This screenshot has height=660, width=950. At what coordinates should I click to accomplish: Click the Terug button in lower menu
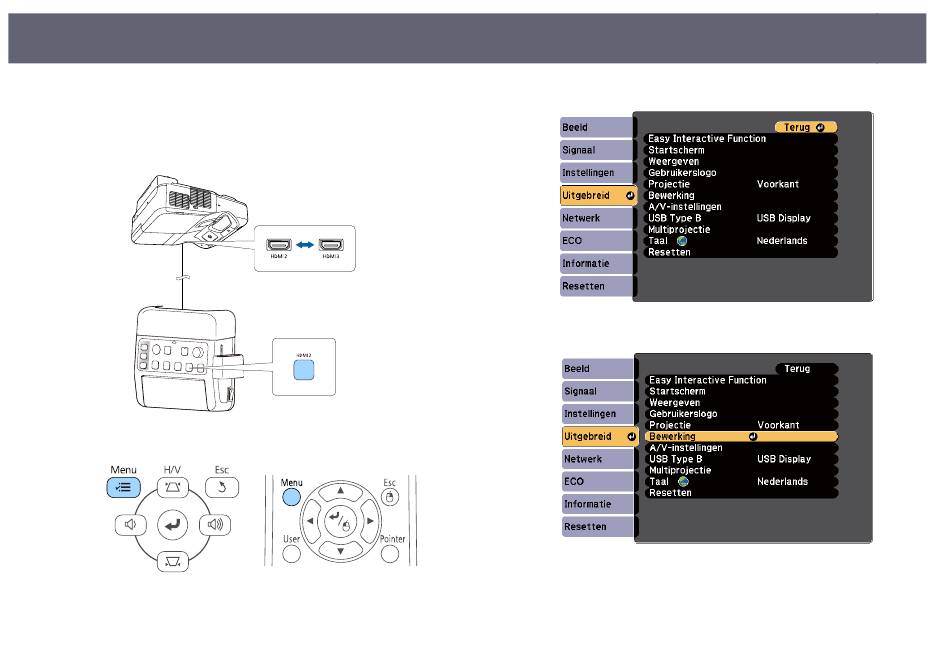click(807, 368)
